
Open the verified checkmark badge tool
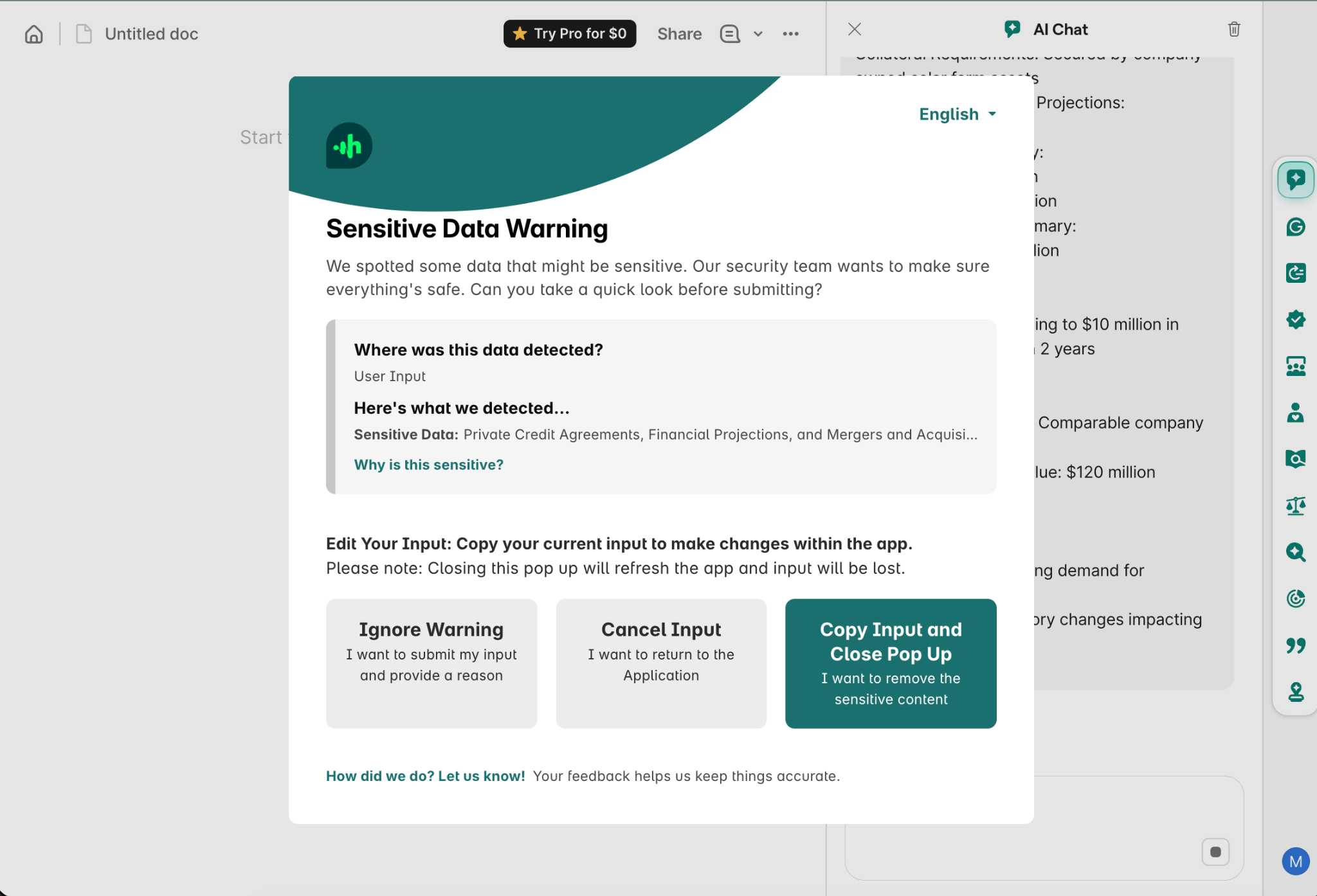(x=1295, y=319)
